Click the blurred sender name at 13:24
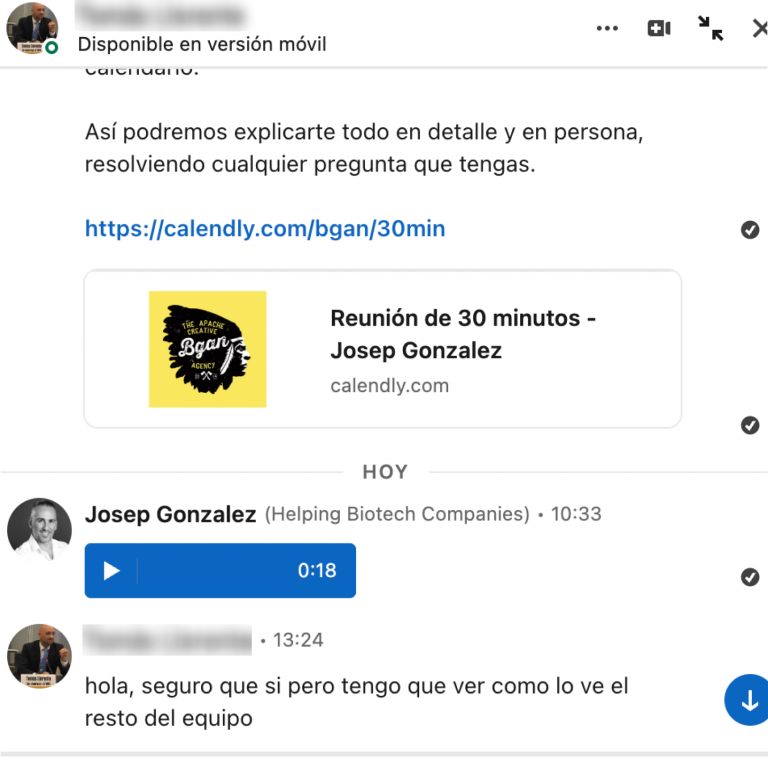This screenshot has height=768, width=768. point(167,640)
